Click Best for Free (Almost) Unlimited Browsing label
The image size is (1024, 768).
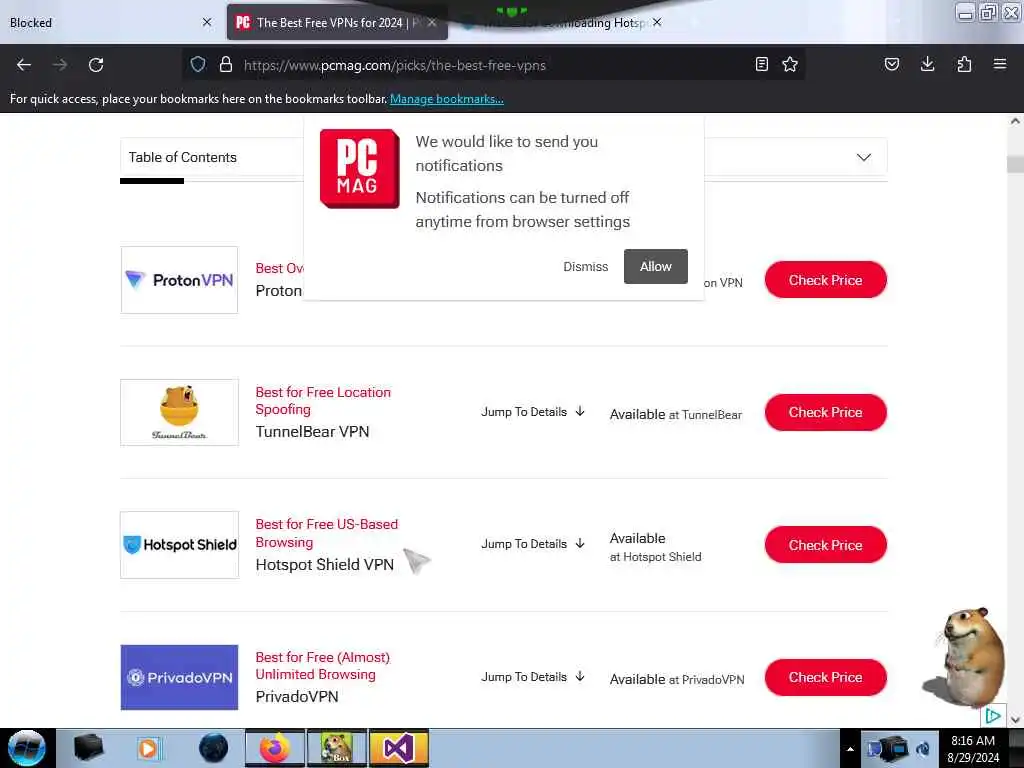point(323,665)
